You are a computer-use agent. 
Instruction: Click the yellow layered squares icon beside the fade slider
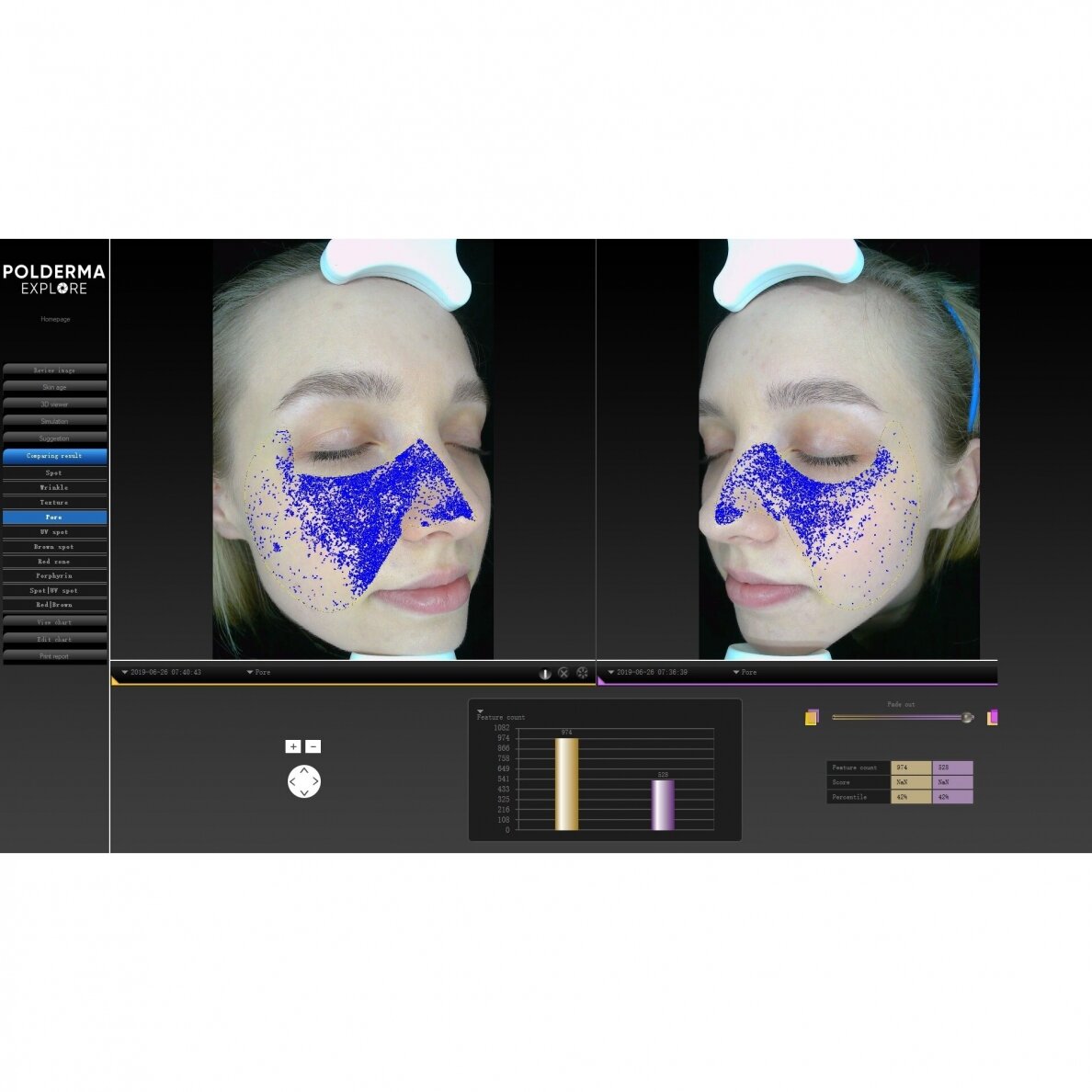812,717
